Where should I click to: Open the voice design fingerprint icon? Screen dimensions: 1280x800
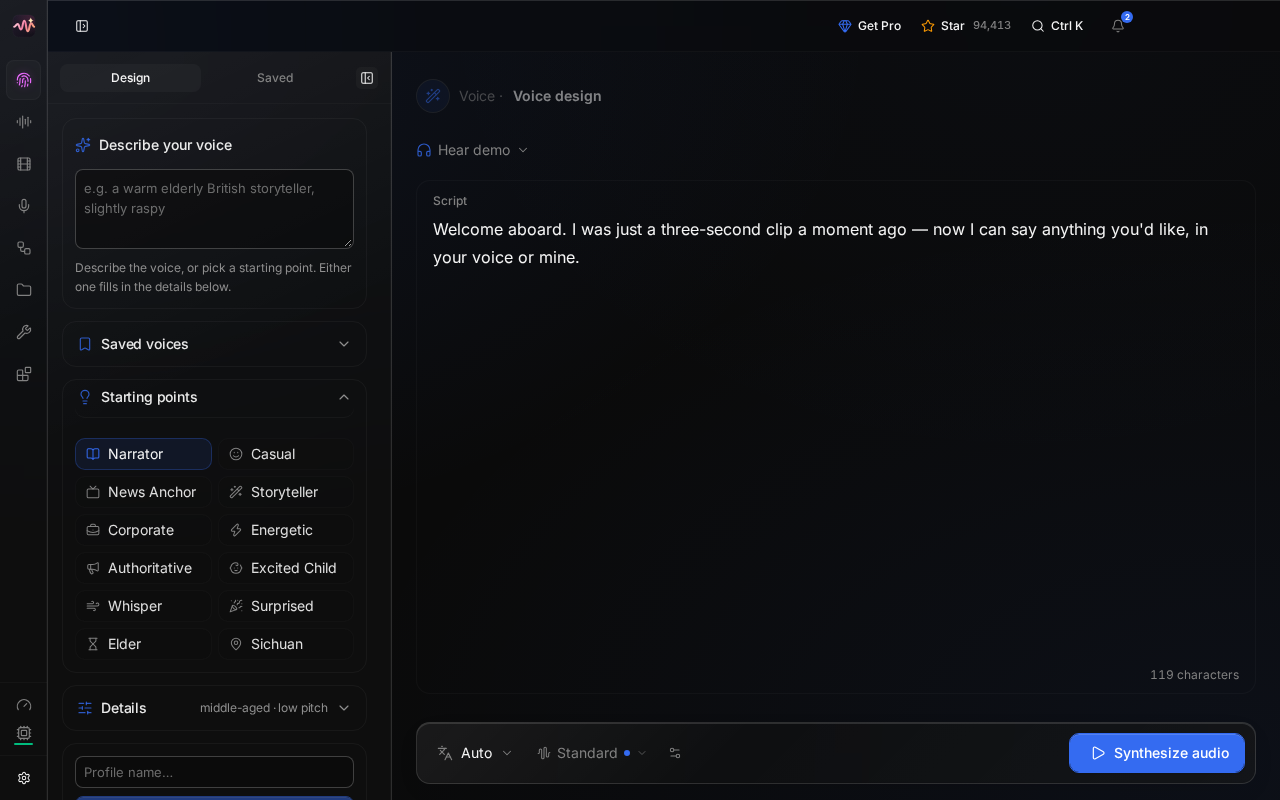tap(24, 80)
